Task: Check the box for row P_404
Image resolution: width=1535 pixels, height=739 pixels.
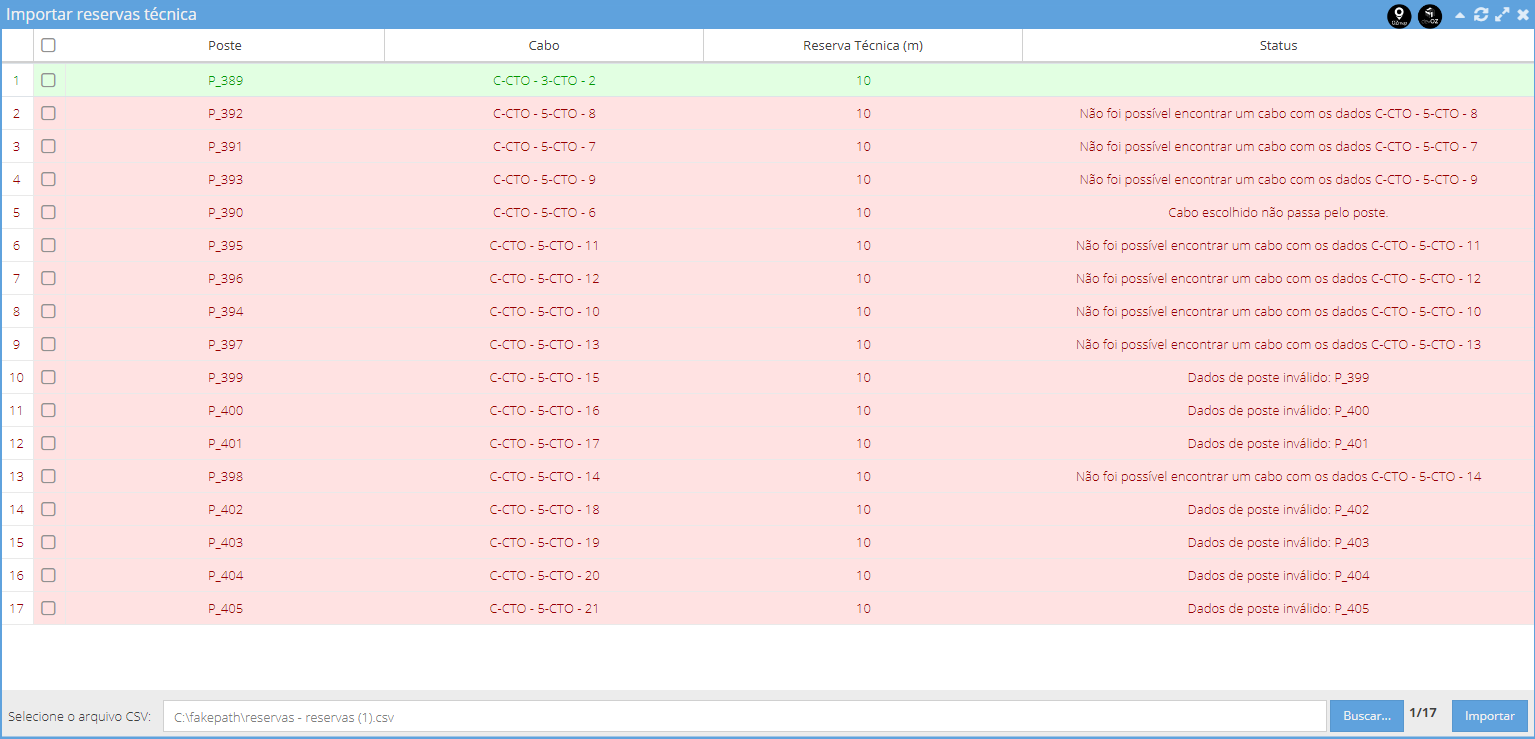Action: coord(48,575)
